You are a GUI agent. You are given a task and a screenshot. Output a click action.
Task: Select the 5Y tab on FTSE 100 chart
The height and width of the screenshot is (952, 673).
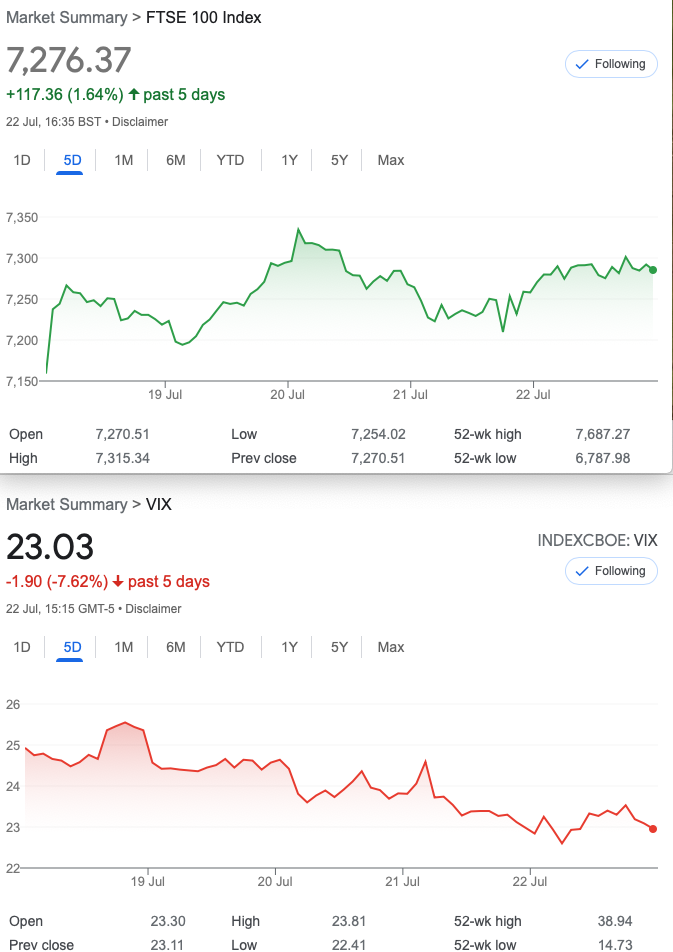tap(339, 160)
